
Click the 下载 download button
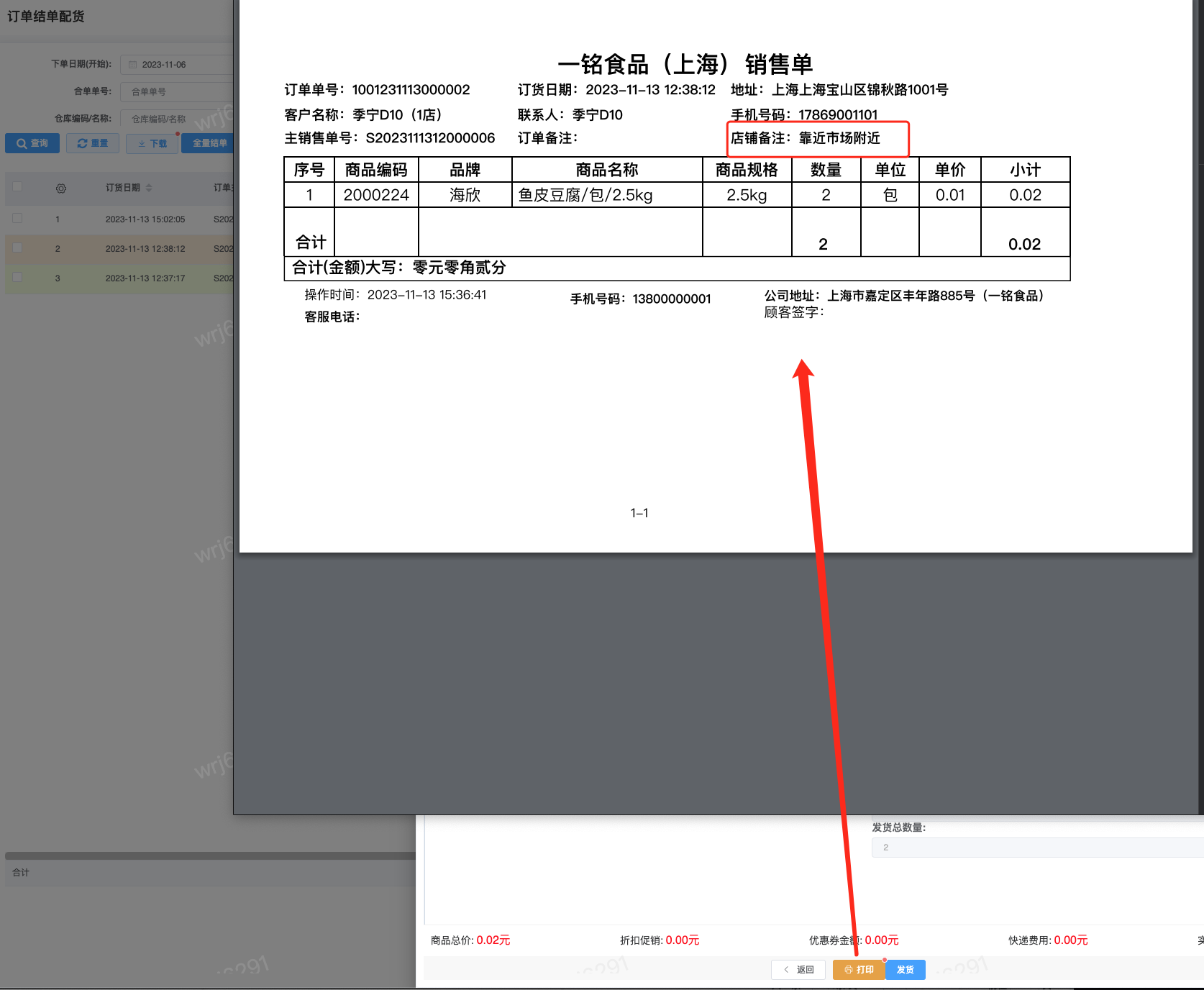(x=152, y=143)
